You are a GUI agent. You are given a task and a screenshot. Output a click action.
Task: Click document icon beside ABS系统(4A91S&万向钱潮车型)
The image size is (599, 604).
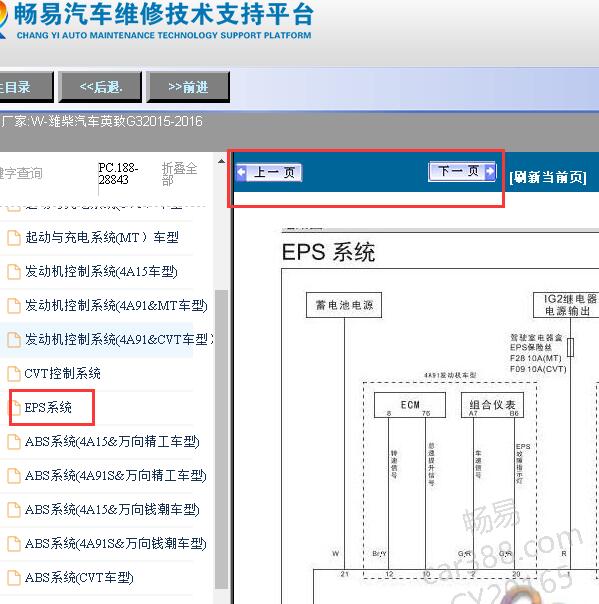[x=14, y=543]
